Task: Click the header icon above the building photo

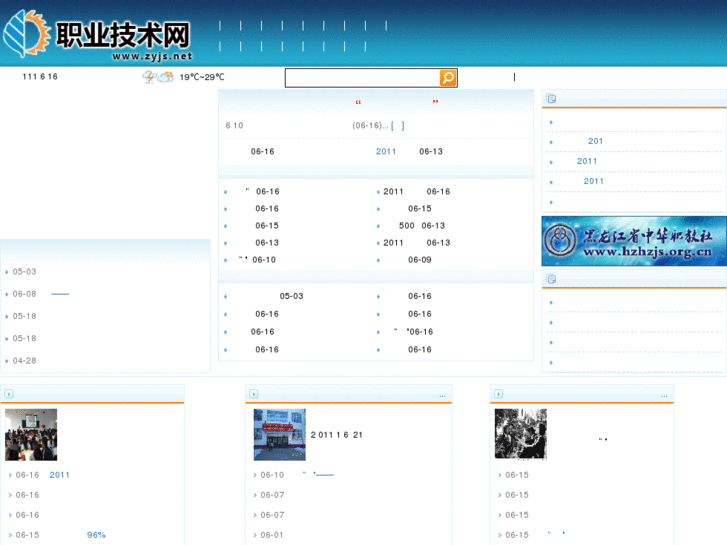Action: coord(253,394)
